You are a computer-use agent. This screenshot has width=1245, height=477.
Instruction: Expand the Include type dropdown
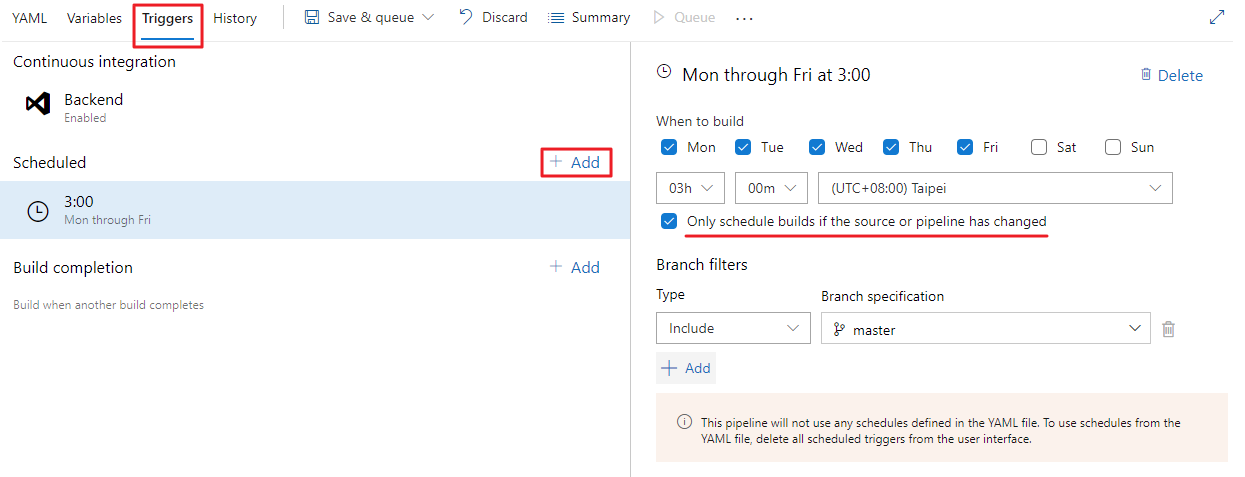pos(733,328)
